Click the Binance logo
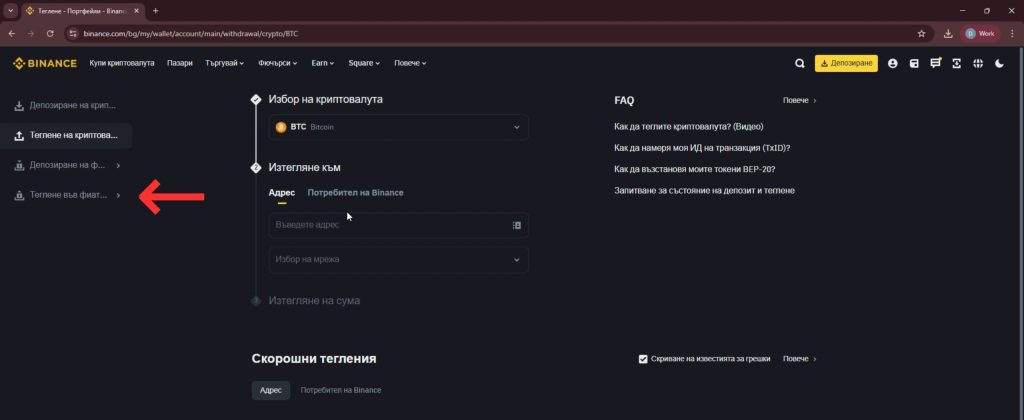Image resolution: width=1024 pixels, height=420 pixels. (x=44, y=63)
